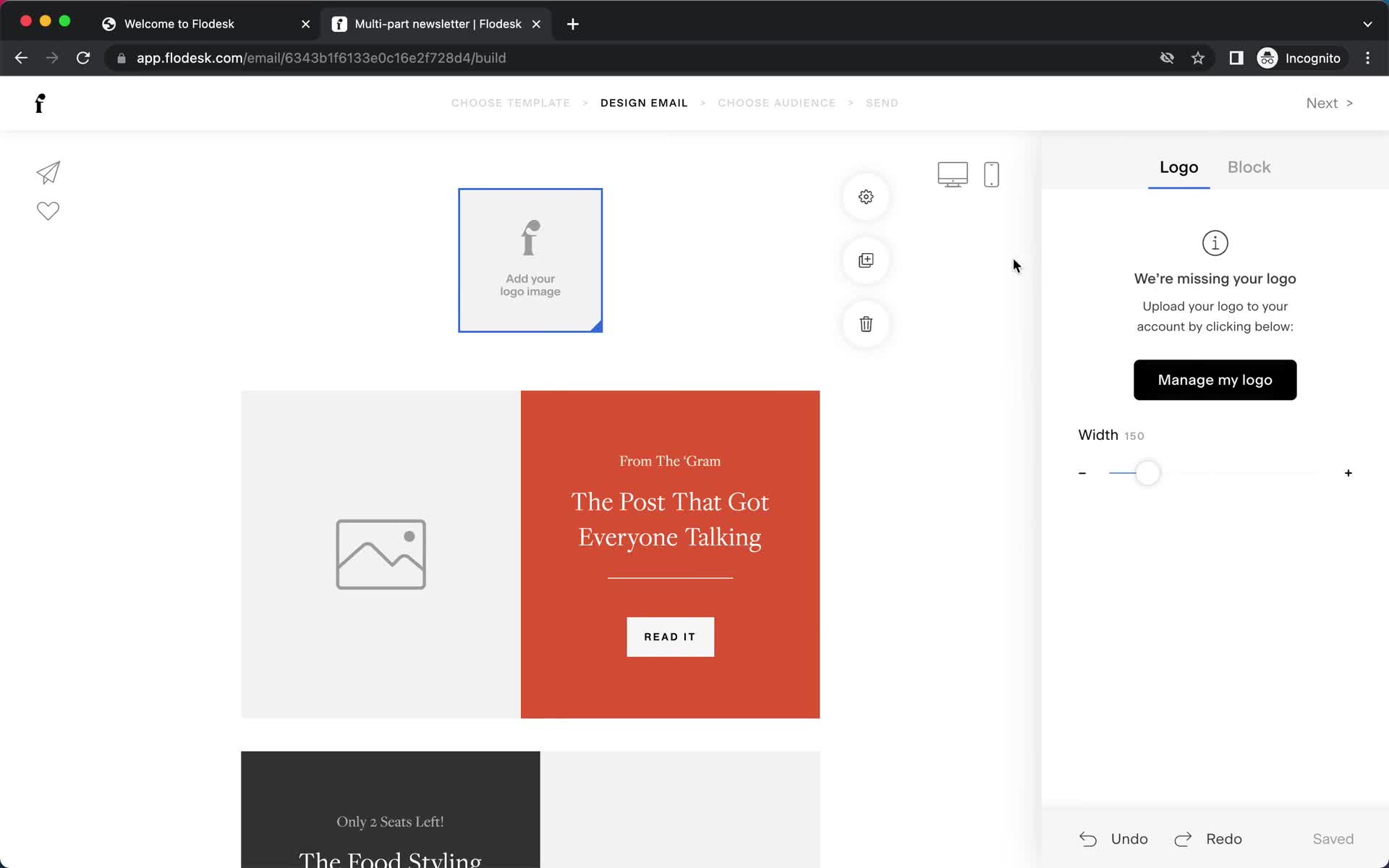Screen dimensions: 1389x868
Task: Decrease width with the minus control
Action: point(1082,472)
